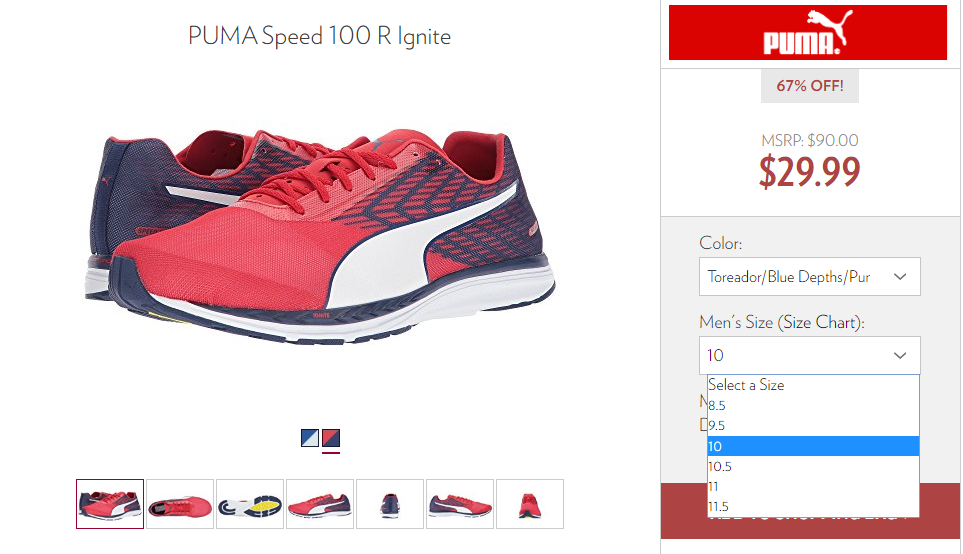Click the Color dropdown chevron arrow
963x554 pixels.
tap(900, 276)
